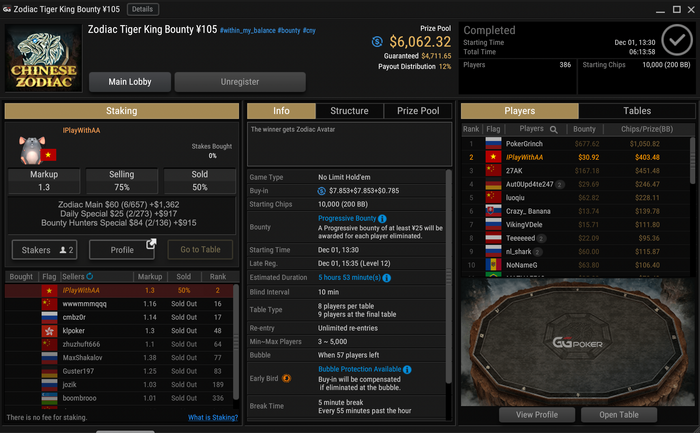Select player row nl_shark
The height and width of the screenshot is (433, 700).
click(x=575, y=251)
